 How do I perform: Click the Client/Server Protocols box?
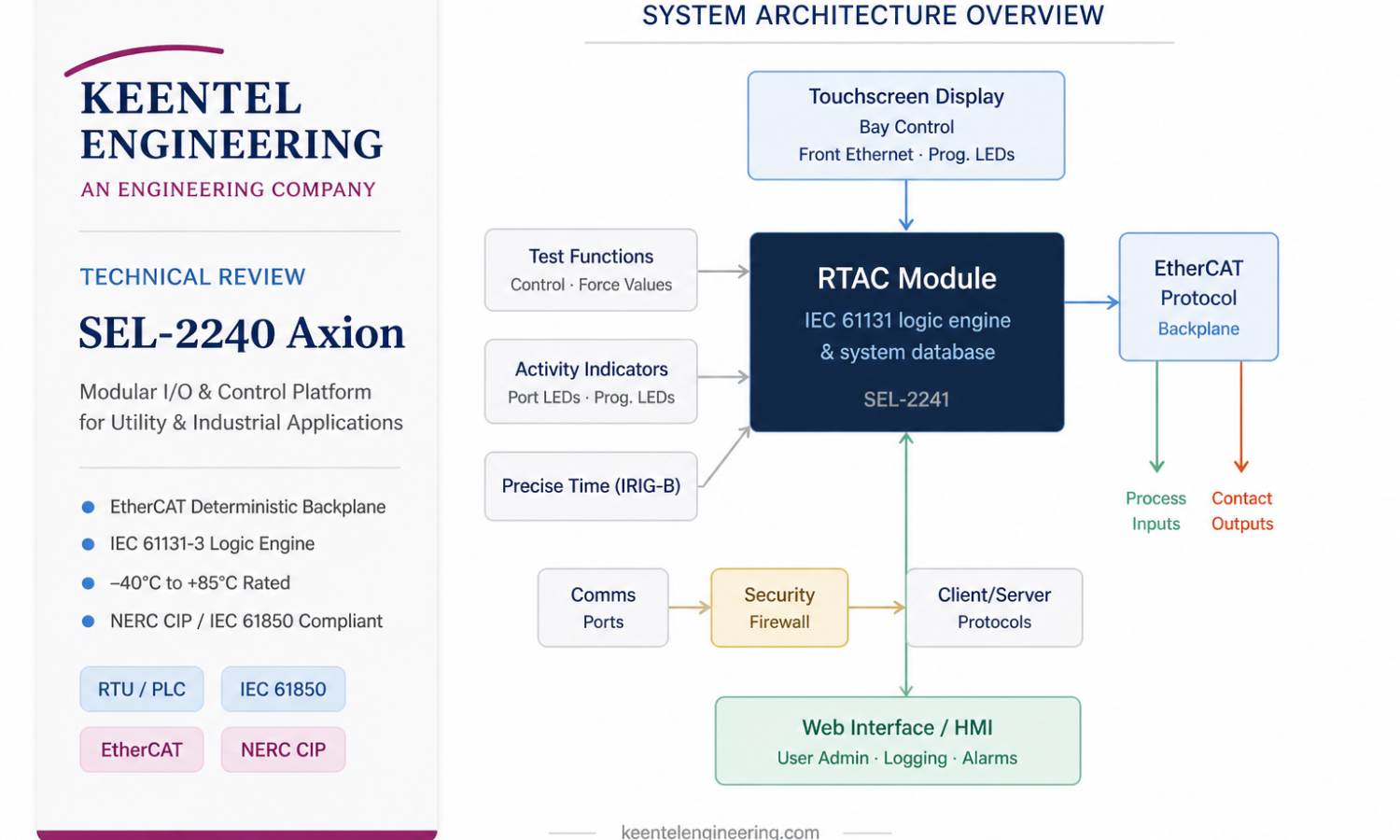pyautogui.click(x=994, y=608)
